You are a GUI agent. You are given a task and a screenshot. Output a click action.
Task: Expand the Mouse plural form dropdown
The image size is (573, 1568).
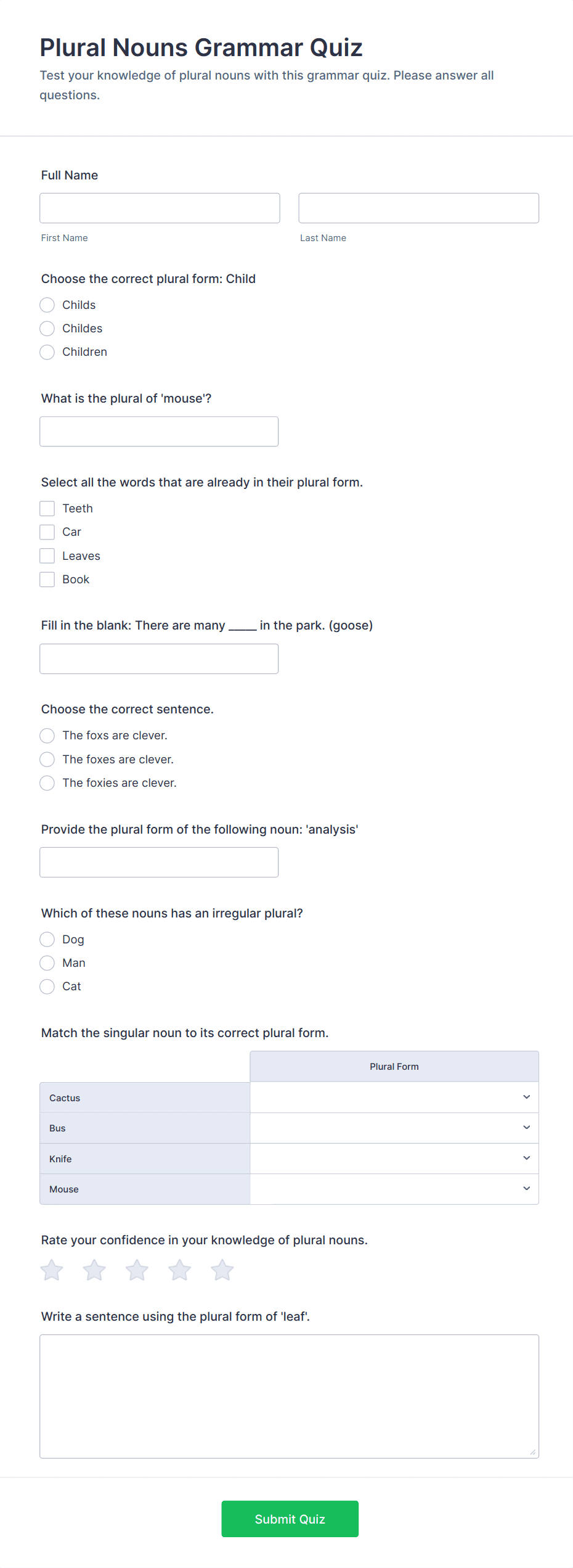(394, 1189)
